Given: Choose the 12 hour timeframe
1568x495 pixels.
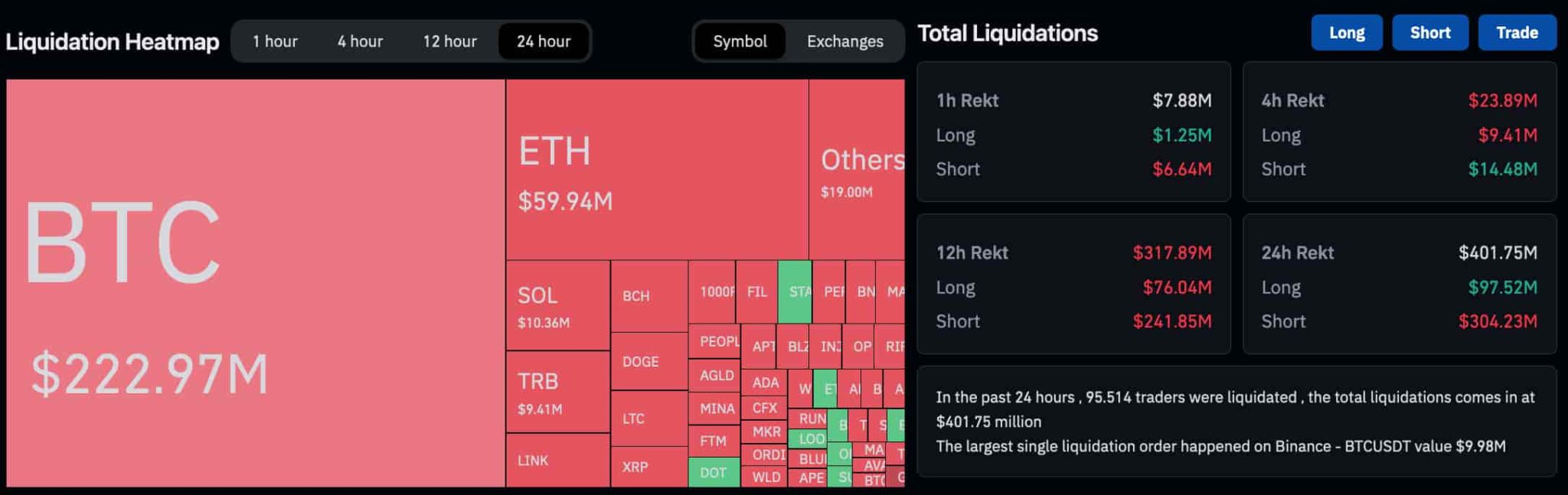Looking at the screenshot, I should (449, 41).
